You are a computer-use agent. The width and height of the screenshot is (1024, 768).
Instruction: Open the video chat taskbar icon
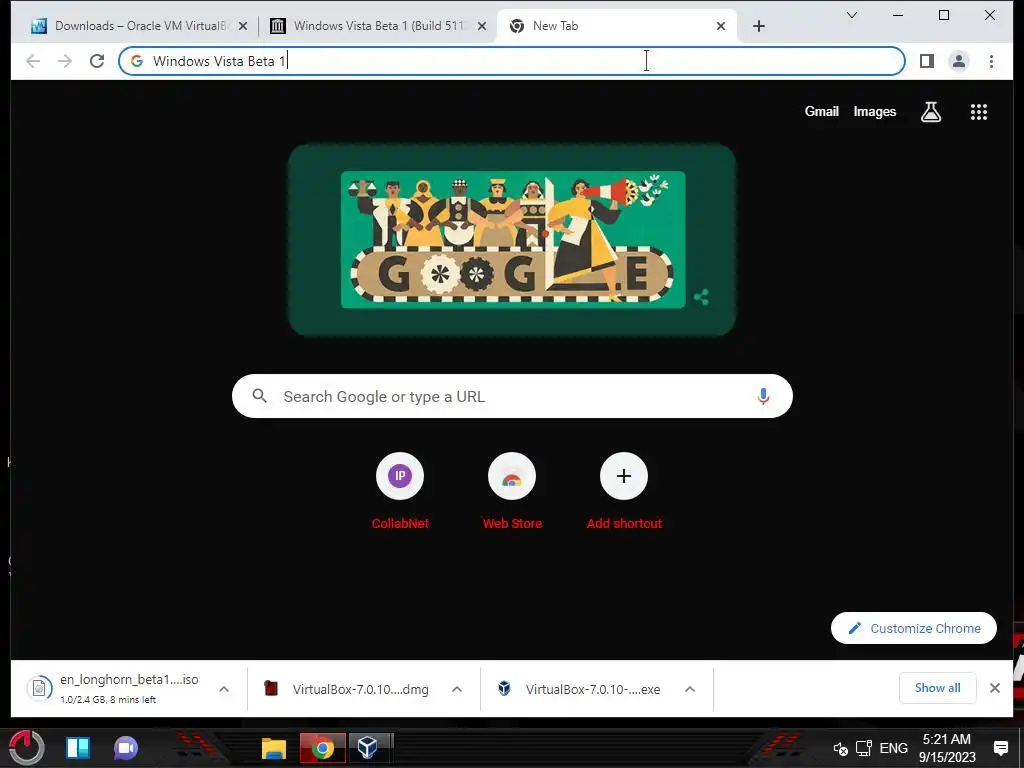tap(125, 748)
